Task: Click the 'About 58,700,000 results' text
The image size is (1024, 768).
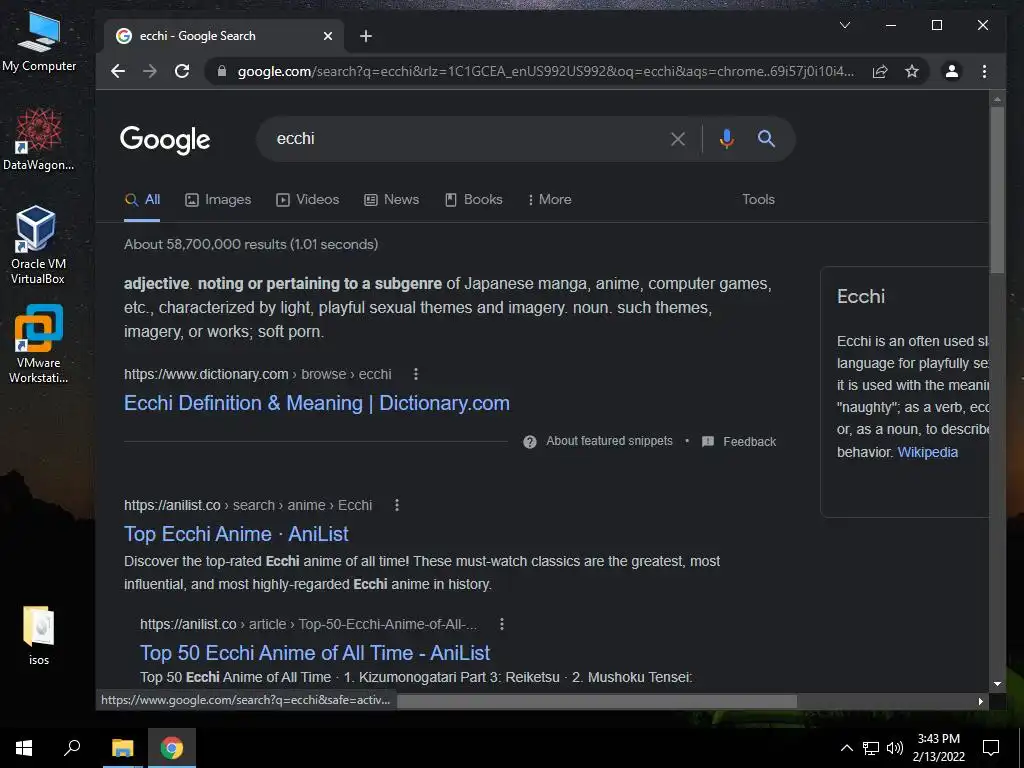Action: 251,244
